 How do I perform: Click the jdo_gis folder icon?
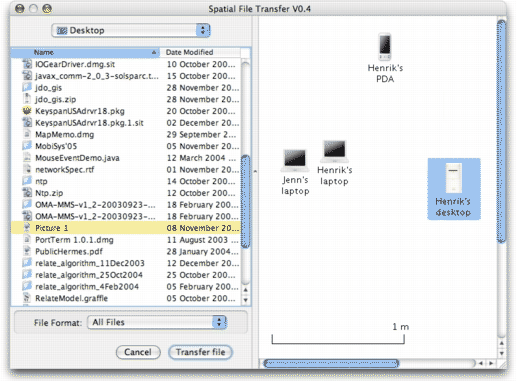27,87
